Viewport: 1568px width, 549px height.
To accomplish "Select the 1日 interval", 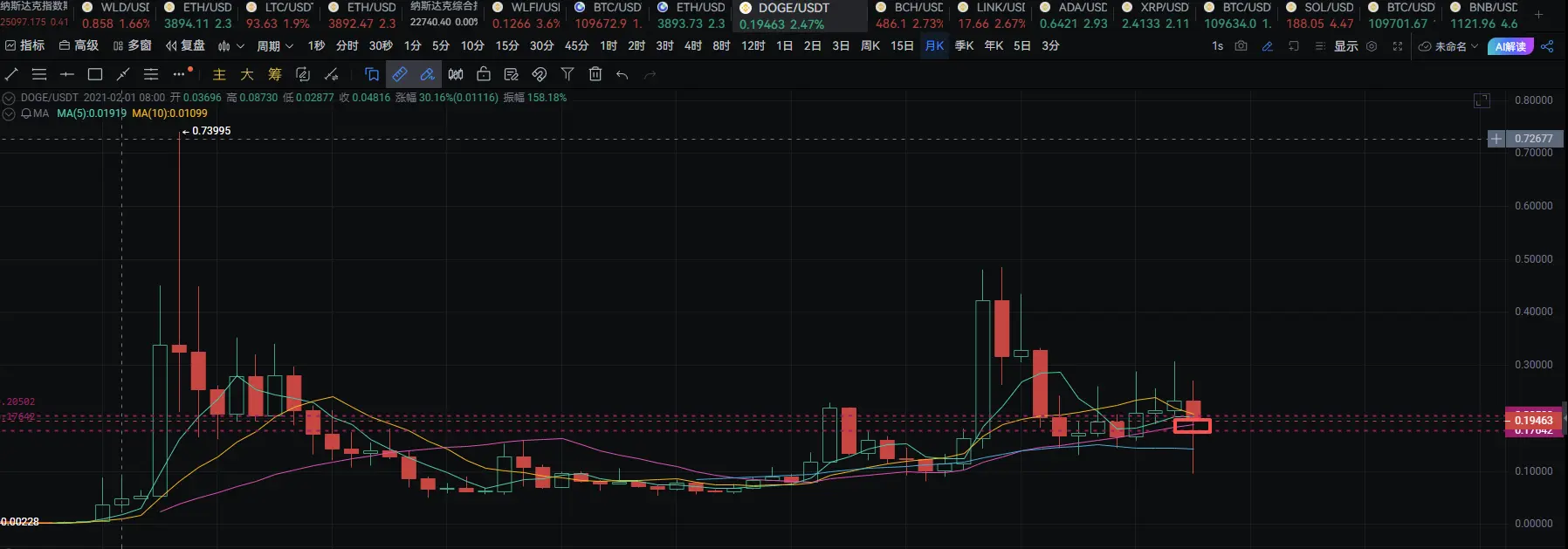I will pyautogui.click(x=785, y=45).
